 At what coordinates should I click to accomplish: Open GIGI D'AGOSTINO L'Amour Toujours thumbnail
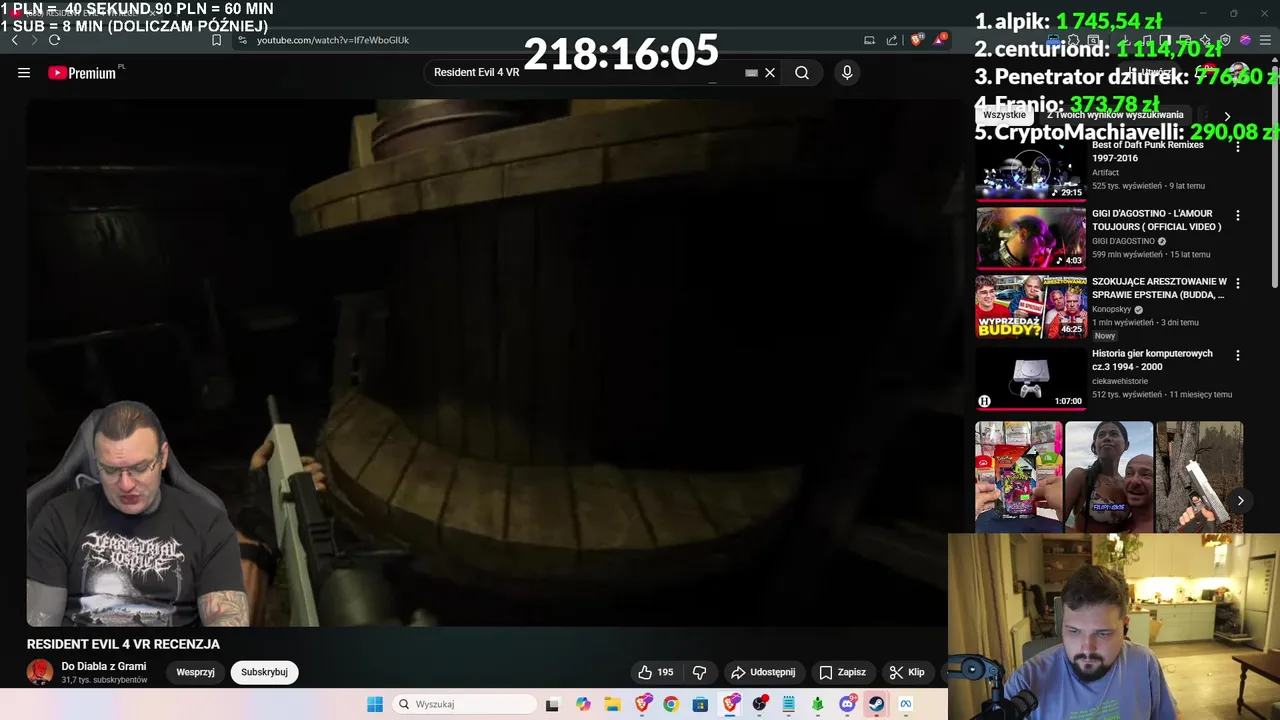1030,238
